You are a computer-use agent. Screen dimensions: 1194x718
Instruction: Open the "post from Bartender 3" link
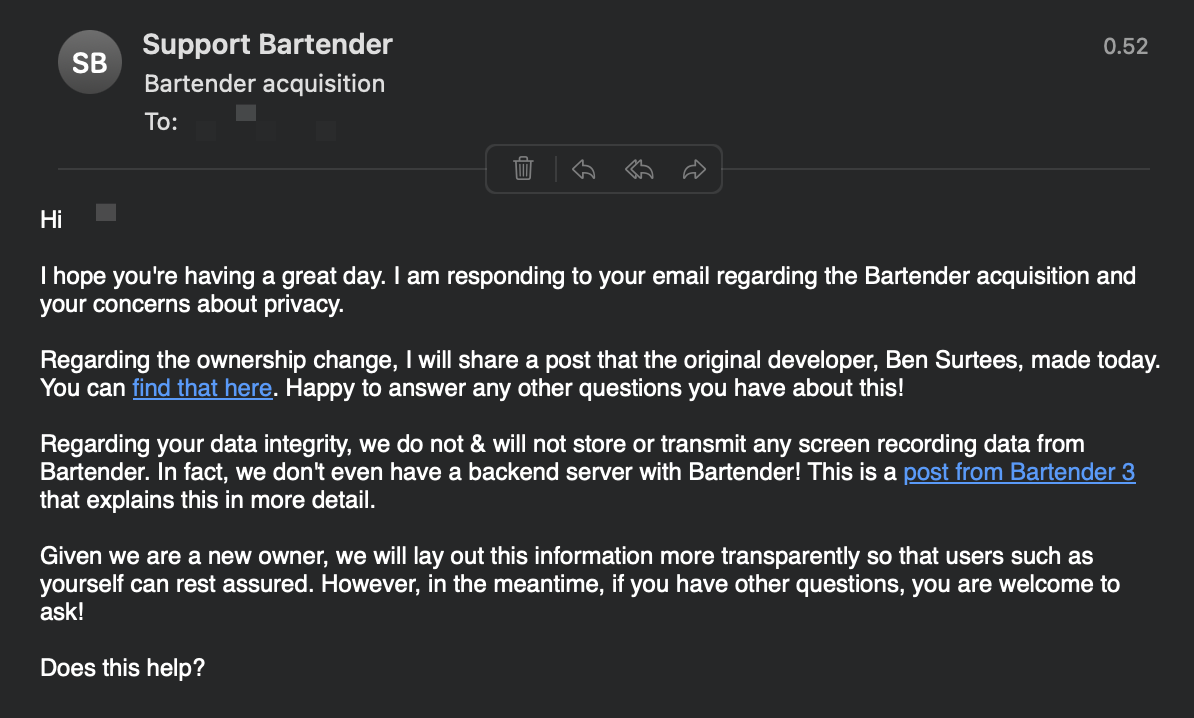tap(1019, 471)
